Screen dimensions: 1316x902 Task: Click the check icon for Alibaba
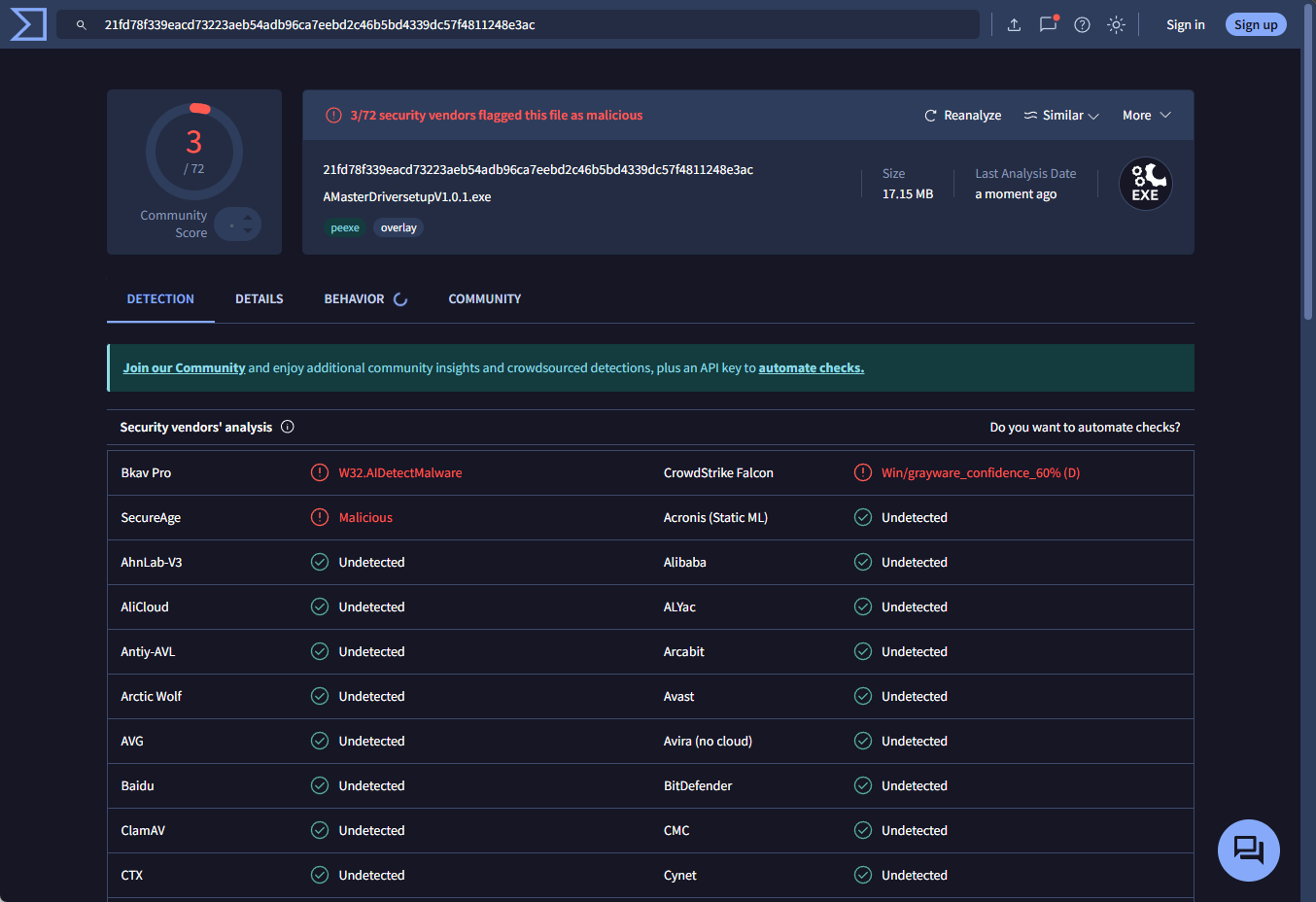pos(863,562)
